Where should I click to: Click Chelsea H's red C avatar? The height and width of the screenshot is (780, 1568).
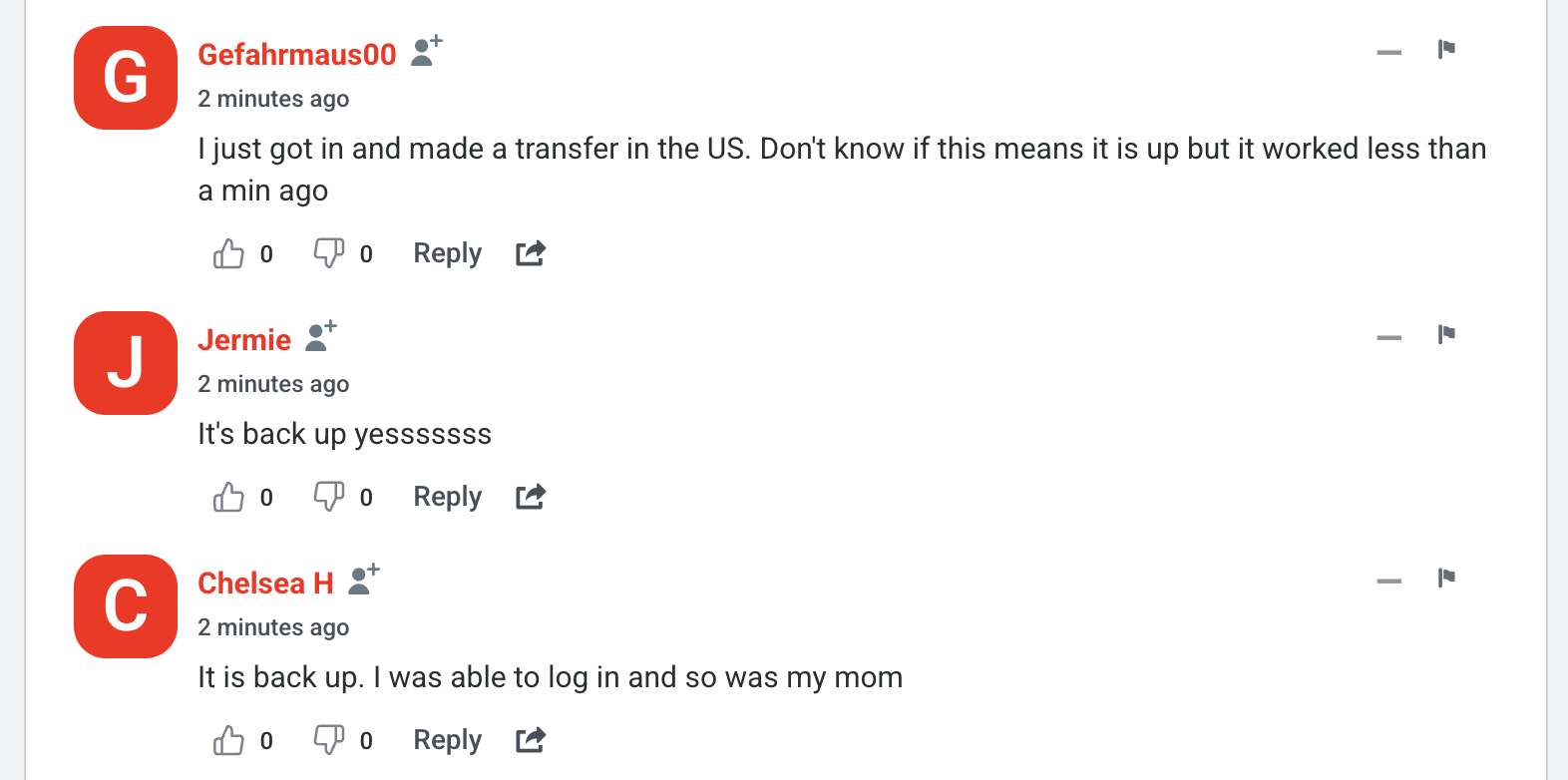(x=126, y=606)
